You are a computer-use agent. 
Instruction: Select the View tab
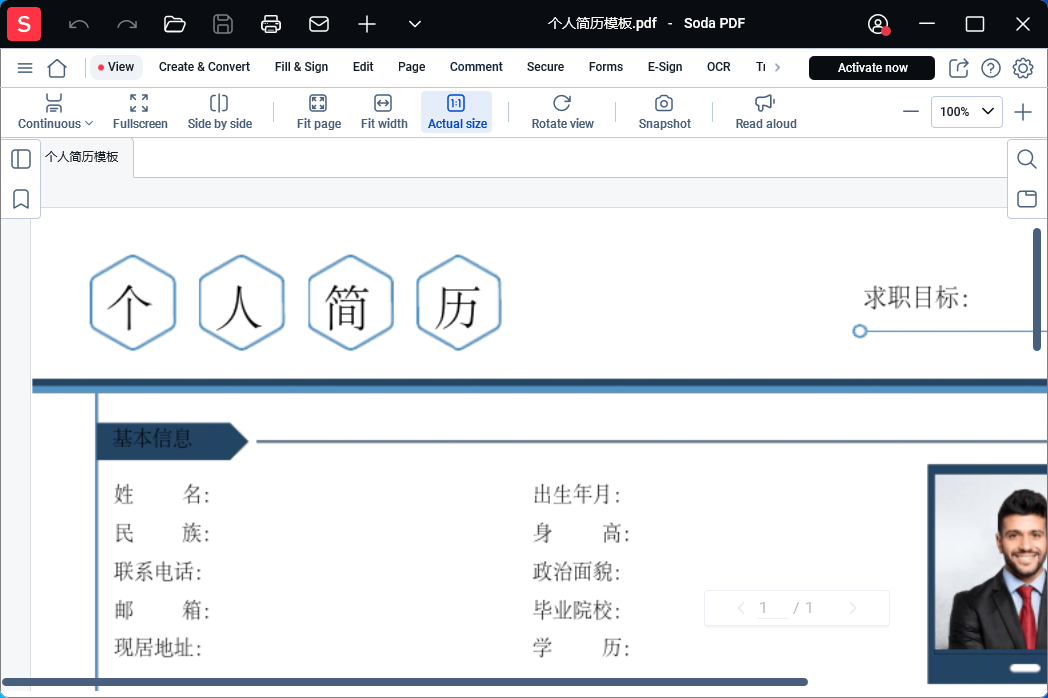116,67
